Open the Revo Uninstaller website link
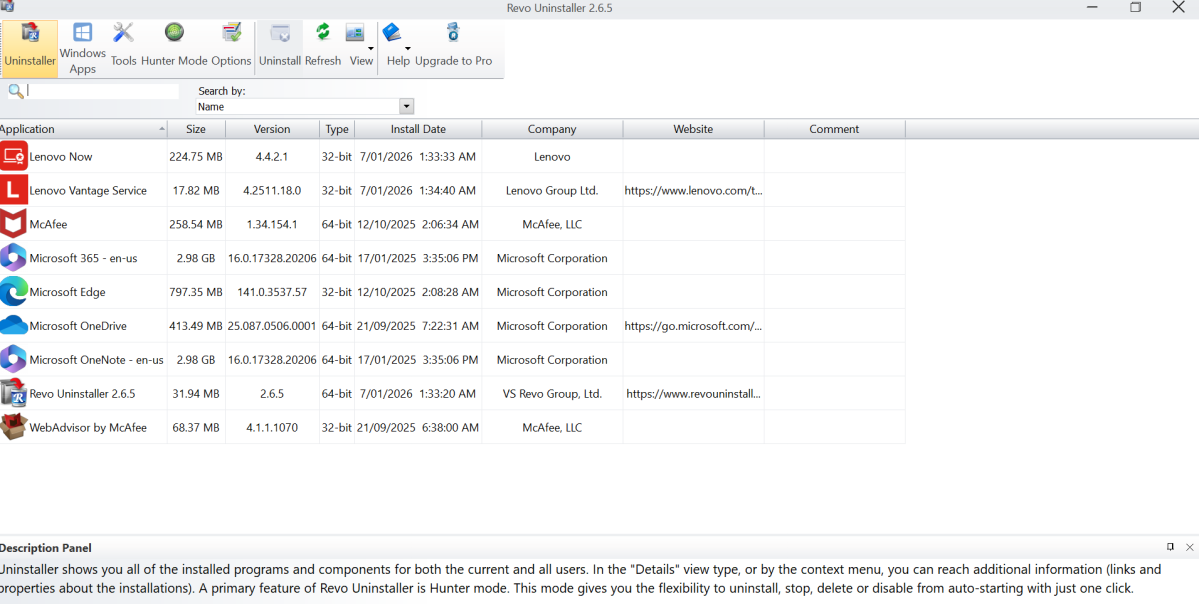Viewport: 1199px width, 604px height. click(693, 393)
